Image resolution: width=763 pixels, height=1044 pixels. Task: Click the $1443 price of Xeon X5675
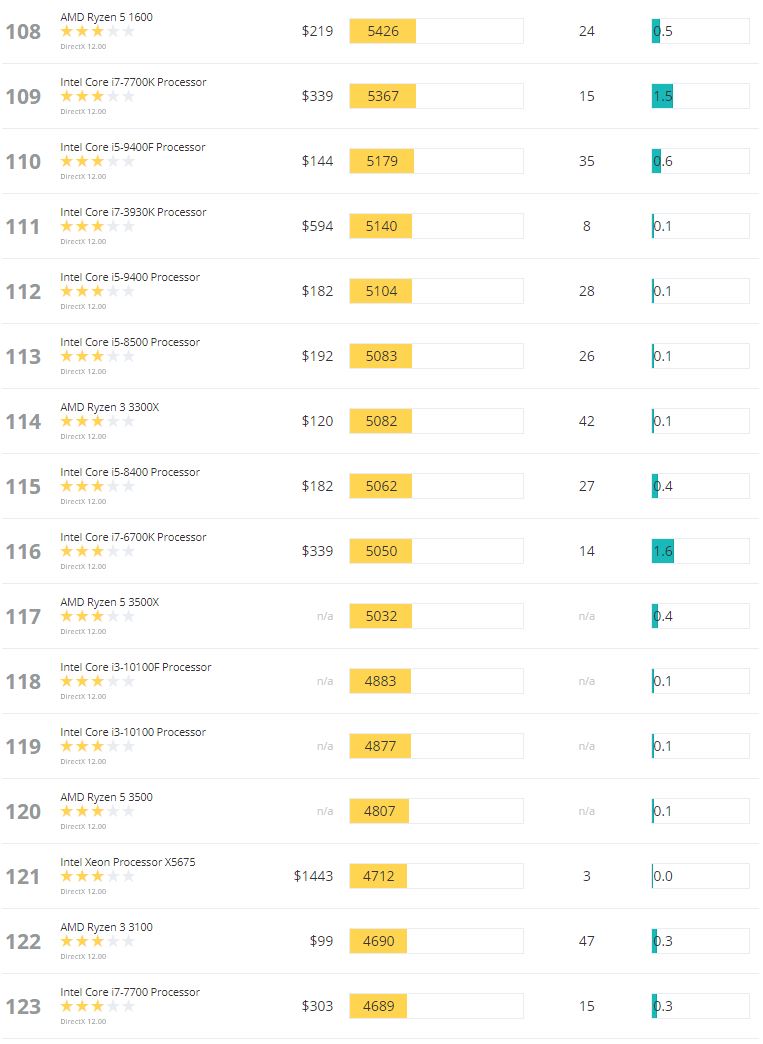point(313,876)
